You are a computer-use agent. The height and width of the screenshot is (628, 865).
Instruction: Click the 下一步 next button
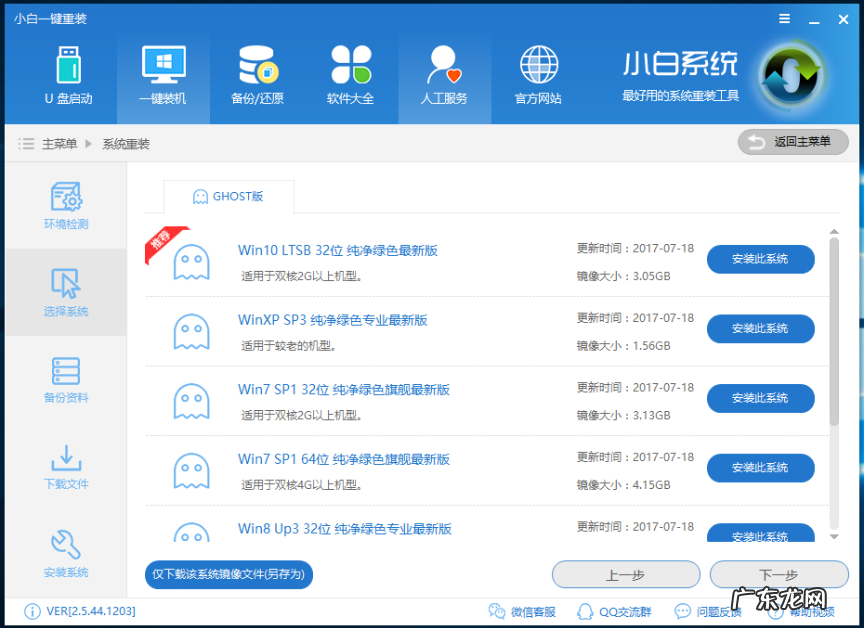[779, 575]
